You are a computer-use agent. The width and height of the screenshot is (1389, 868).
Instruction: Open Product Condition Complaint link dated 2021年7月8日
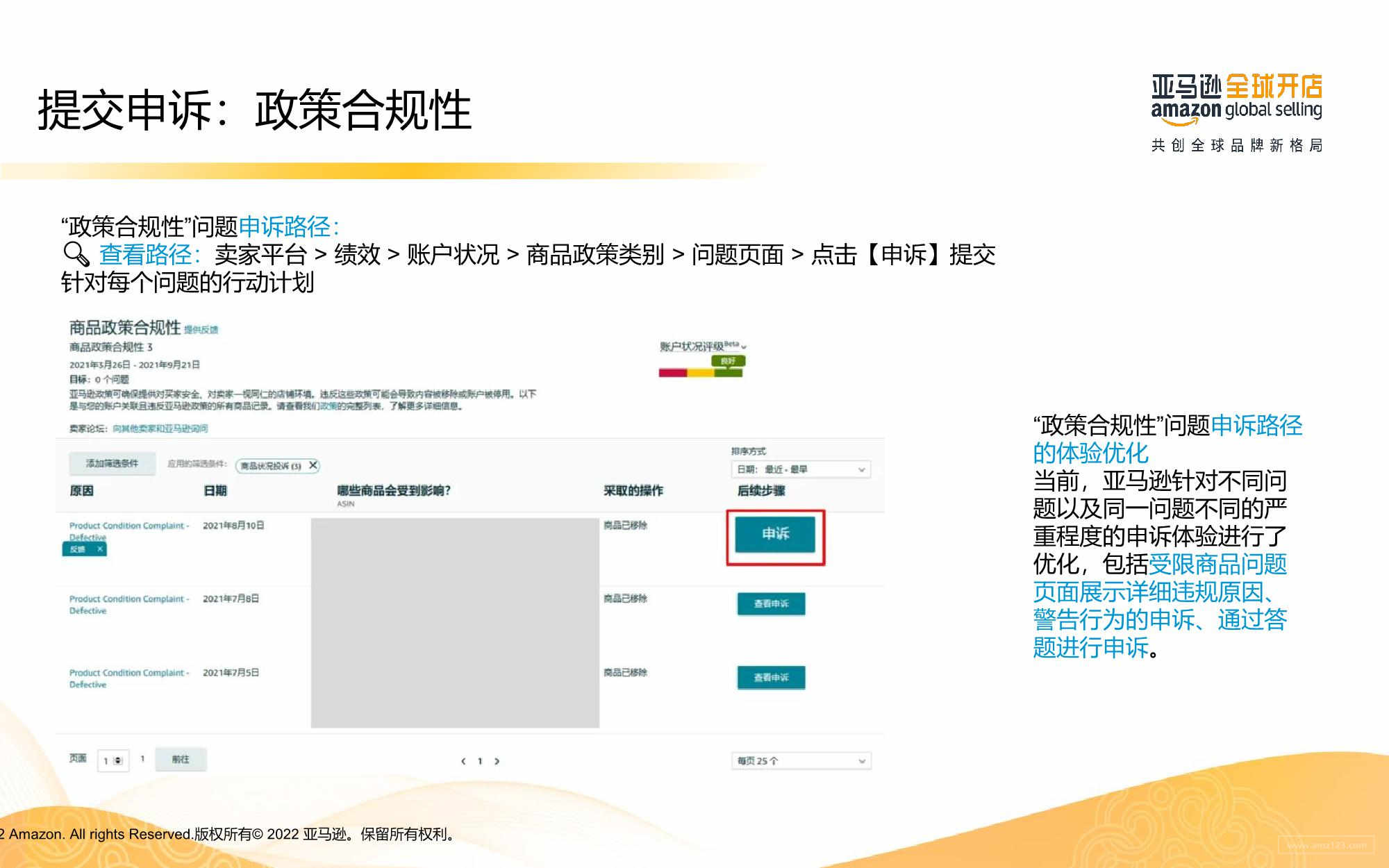(x=128, y=605)
